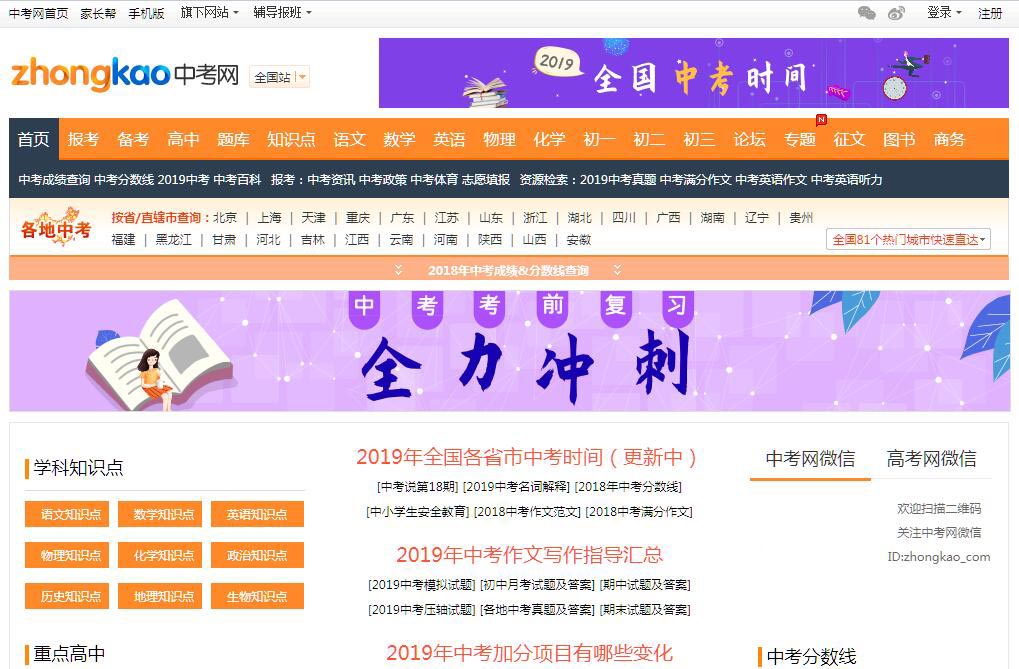Viewport: 1019px width, 669px height.
Task: Open 2019年中考作文写作指导汇总 headline link
Action: (x=529, y=555)
